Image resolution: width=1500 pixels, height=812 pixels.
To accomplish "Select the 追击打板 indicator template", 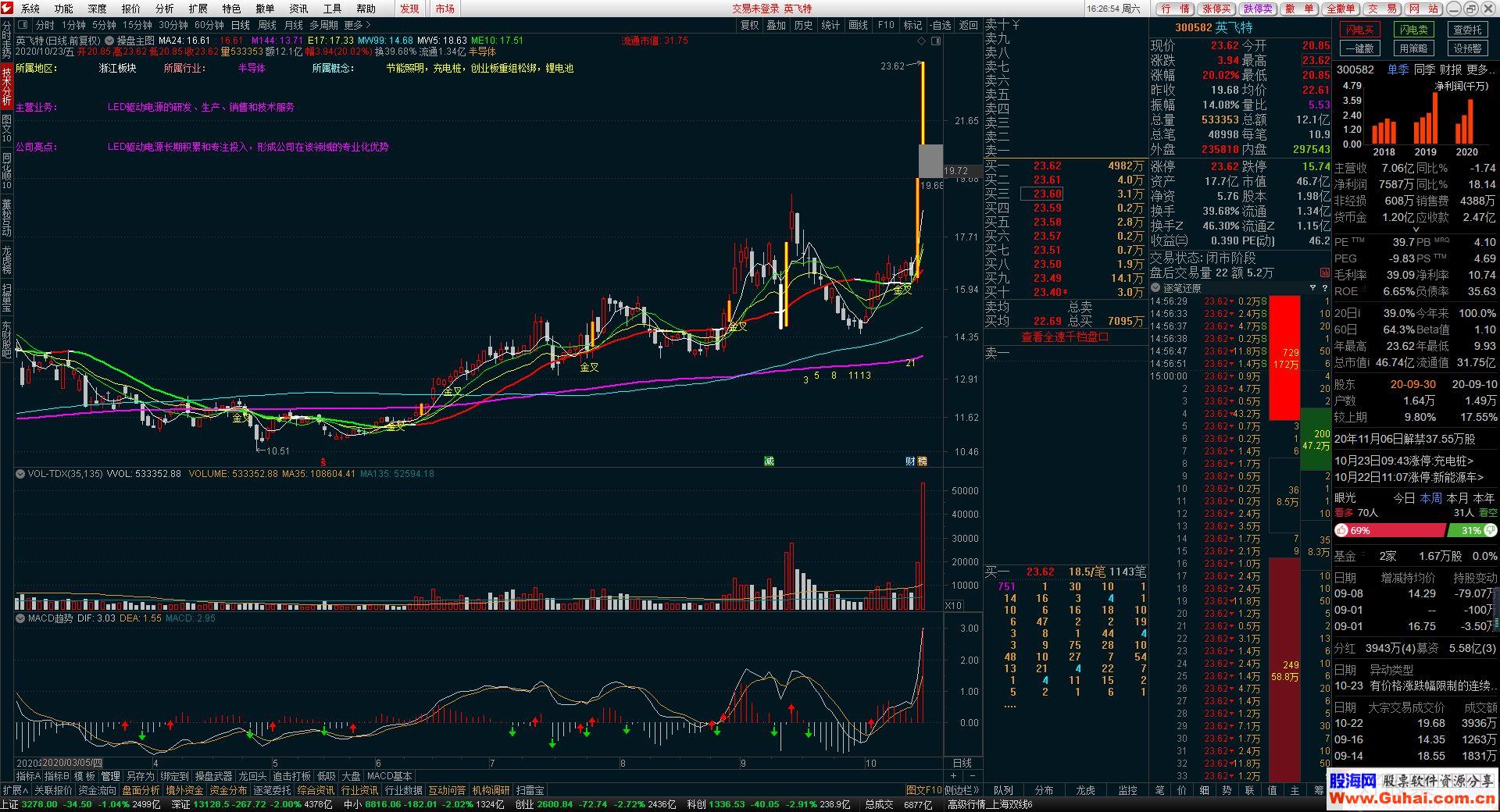I will point(291,776).
